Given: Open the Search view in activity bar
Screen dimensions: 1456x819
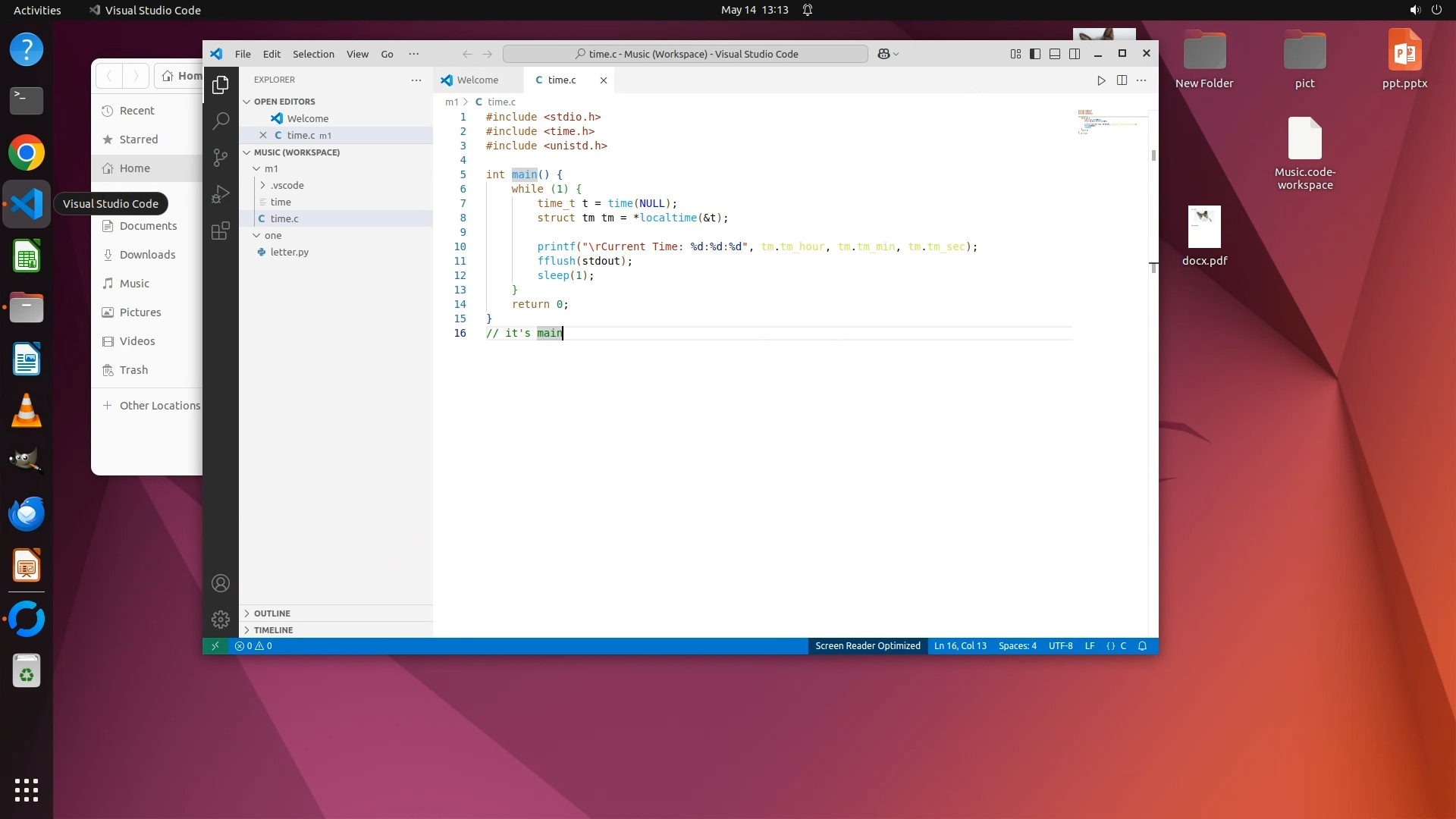Looking at the screenshot, I should tap(221, 121).
